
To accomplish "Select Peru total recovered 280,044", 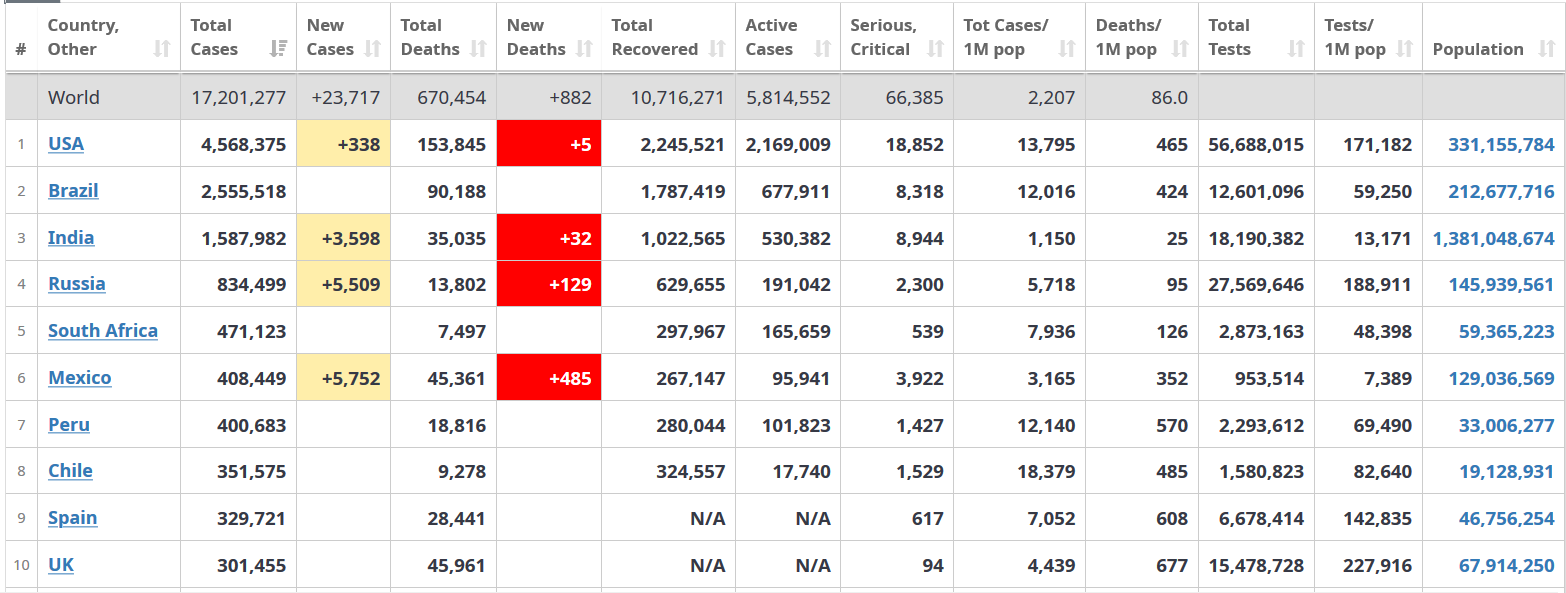I will pyautogui.click(x=691, y=426).
